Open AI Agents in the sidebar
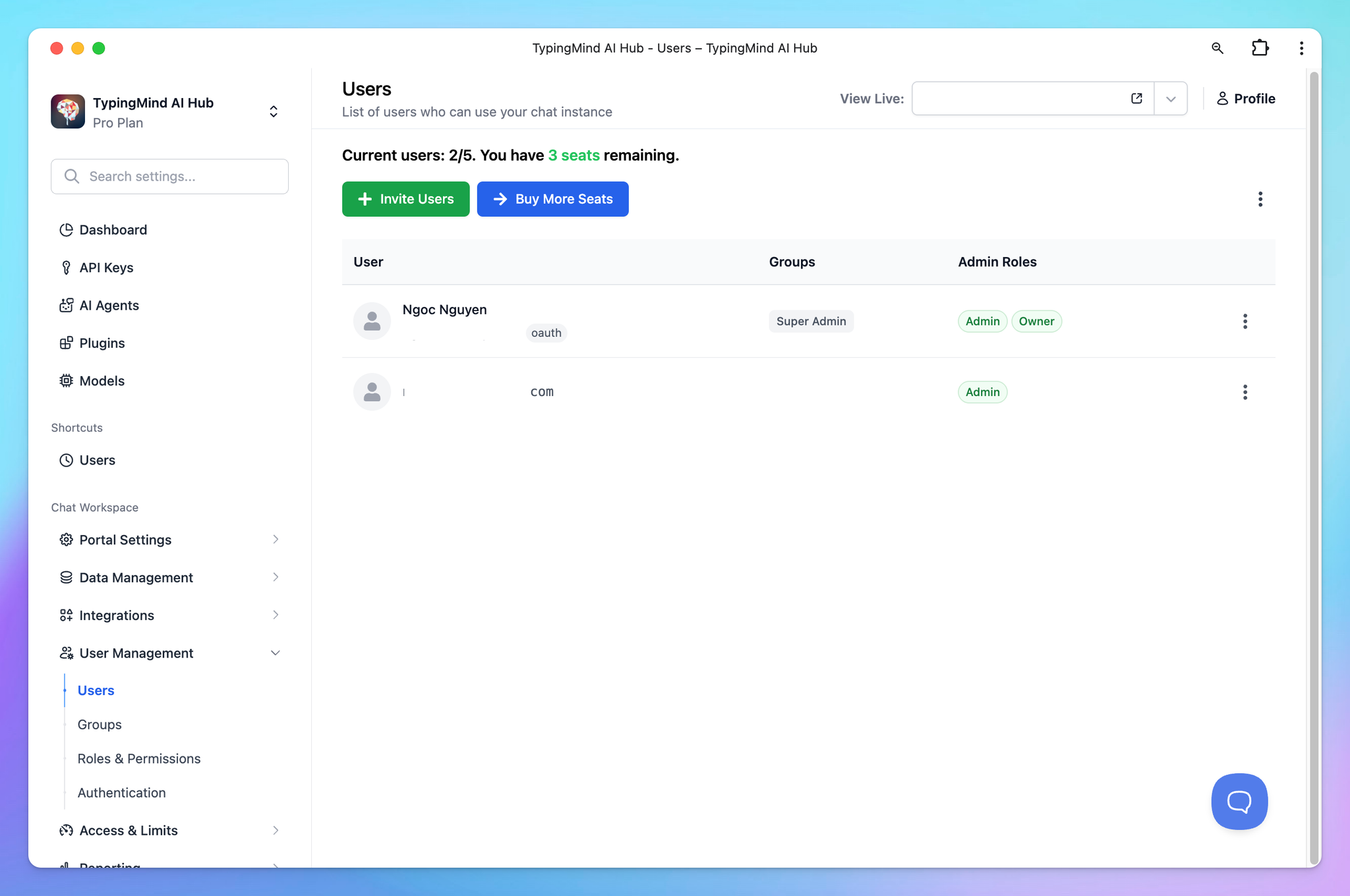 pyautogui.click(x=109, y=306)
